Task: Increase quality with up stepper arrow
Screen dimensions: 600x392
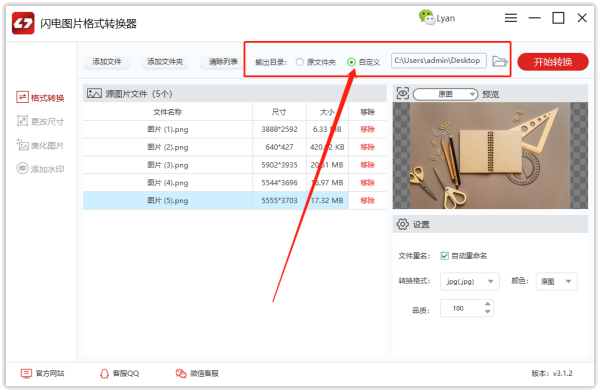Action: click(x=488, y=304)
